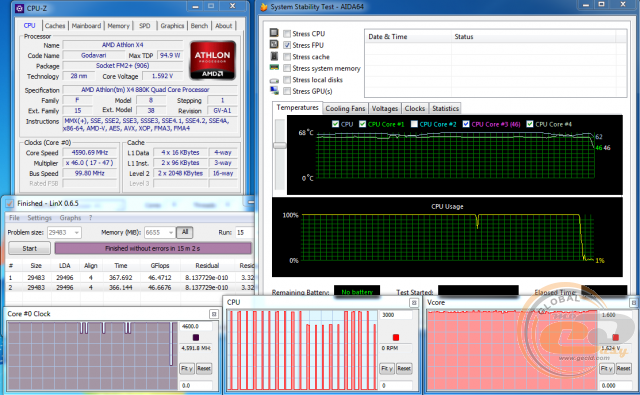This screenshot has height=395, width=640.
Task: Click the Start button in LinX
Action: pos(29,248)
